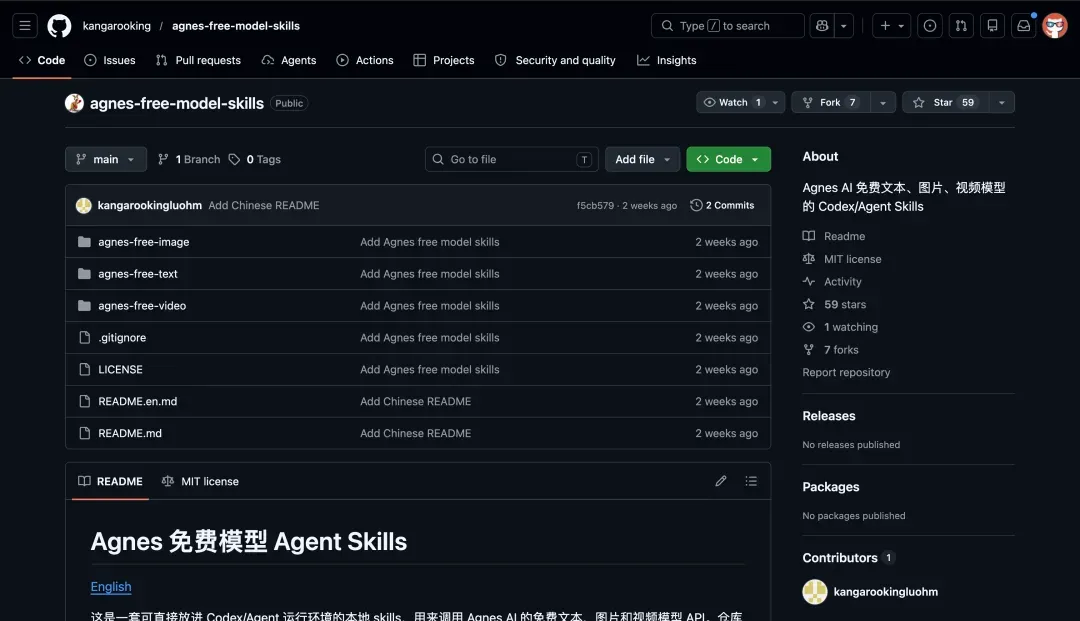Open the Packages section heading
The height and width of the screenshot is (621, 1080).
[831, 487]
